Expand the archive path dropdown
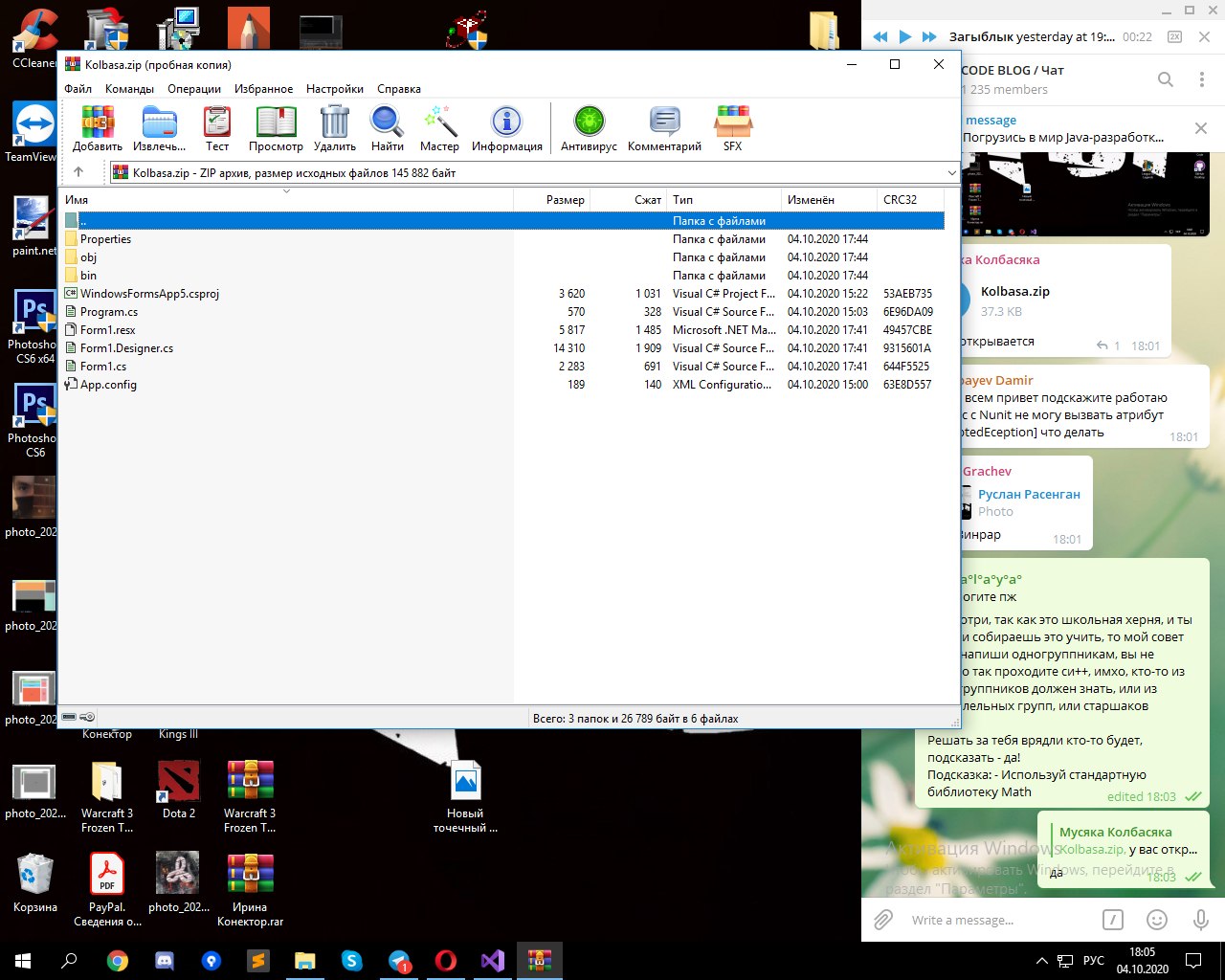Viewport: 1225px width, 980px height. [951, 173]
